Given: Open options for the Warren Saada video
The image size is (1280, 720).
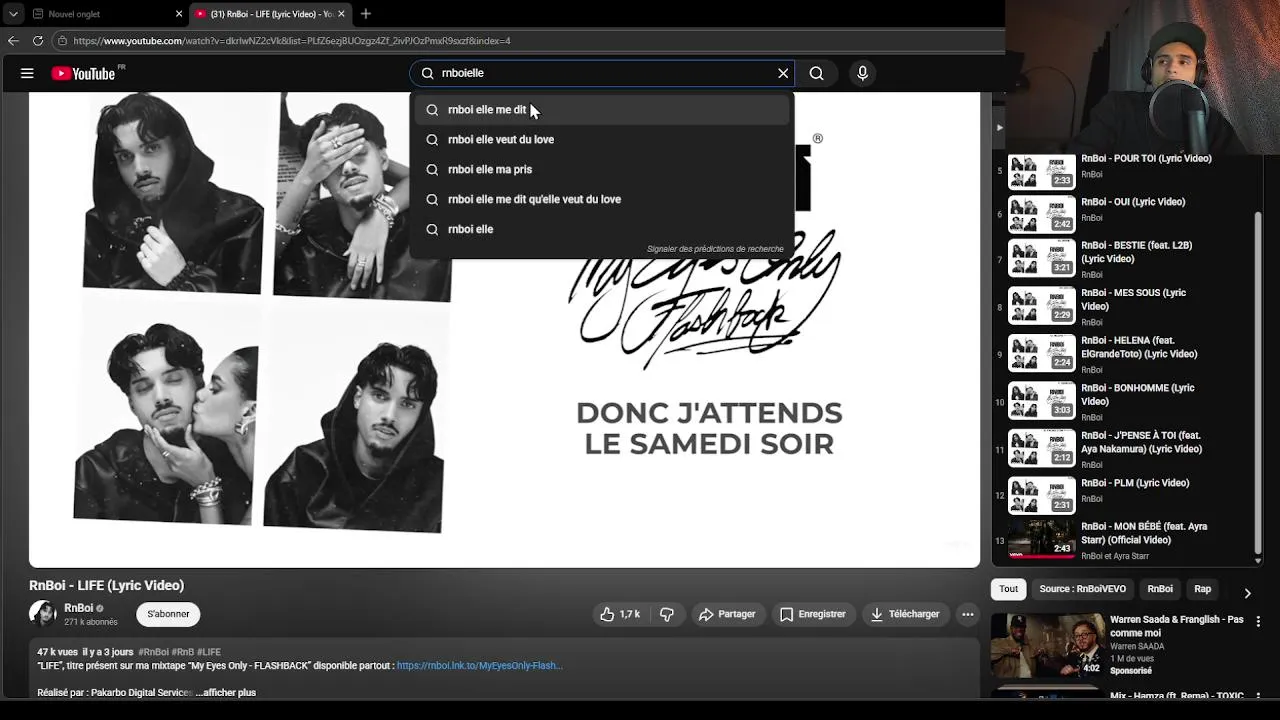Looking at the screenshot, I should (x=1258, y=621).
